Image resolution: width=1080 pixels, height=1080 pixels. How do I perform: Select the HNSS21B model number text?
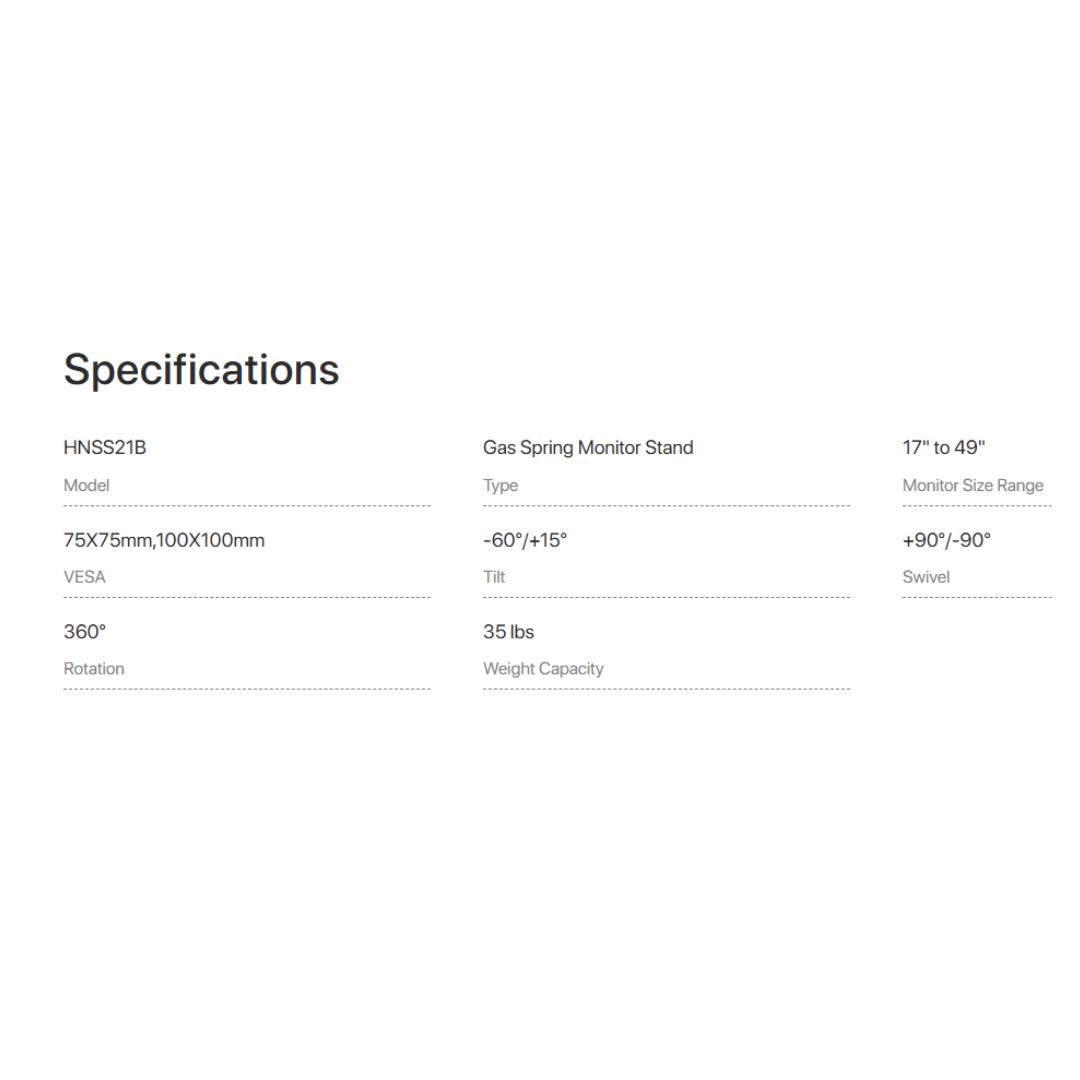click(x=105, y=448)
